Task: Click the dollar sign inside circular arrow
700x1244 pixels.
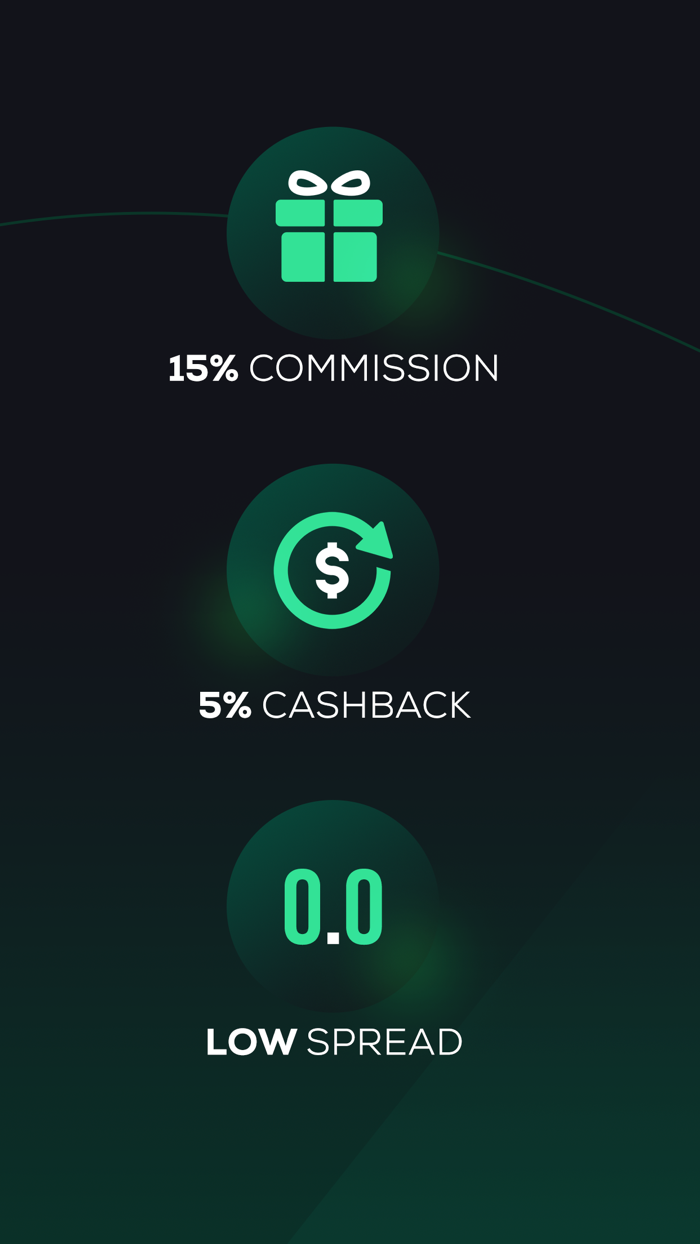Action: point(332,570)
